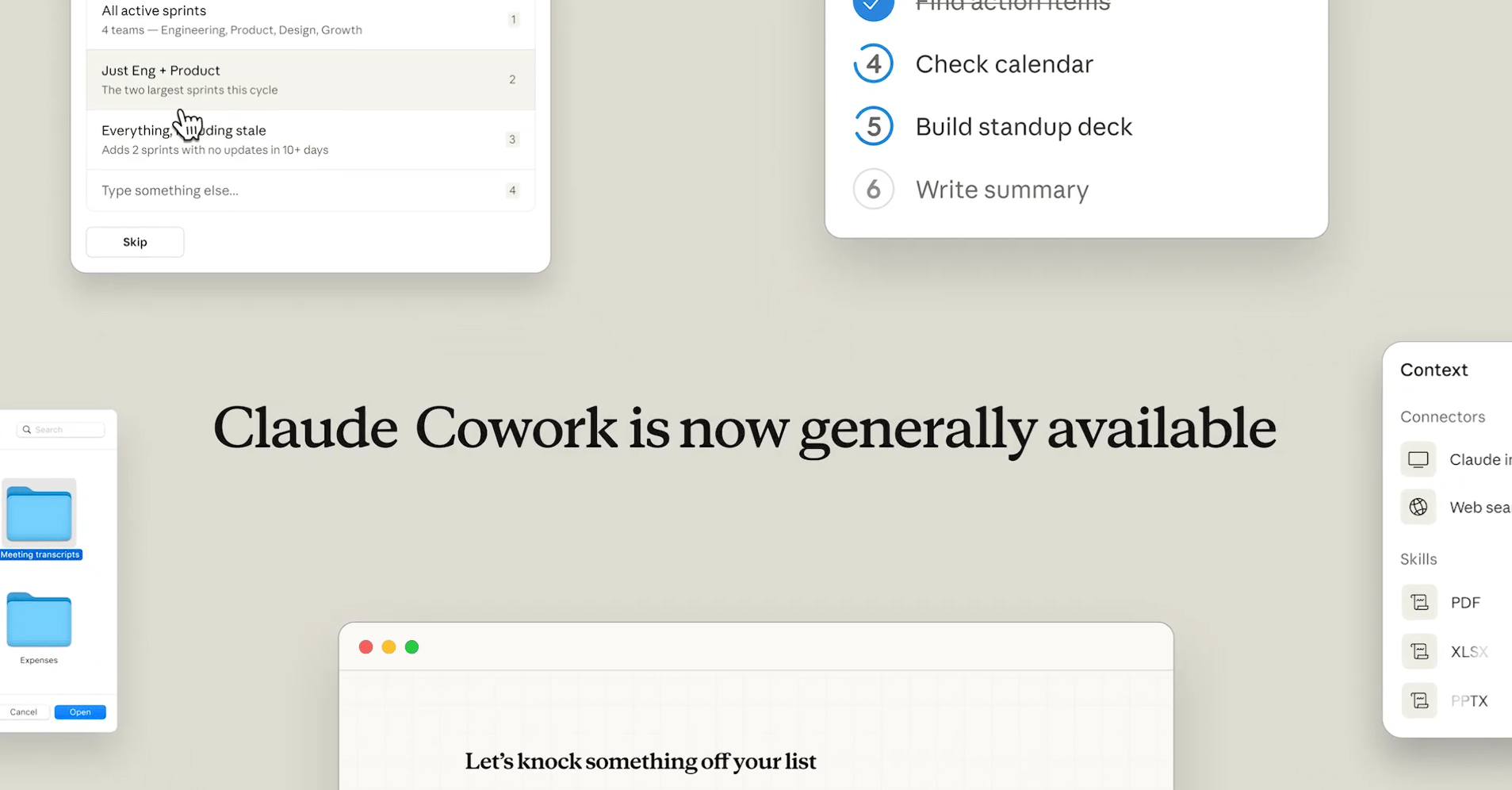Click the 'Expenses' folder label
Screen dimensions: 1512x790
point(39,660)
